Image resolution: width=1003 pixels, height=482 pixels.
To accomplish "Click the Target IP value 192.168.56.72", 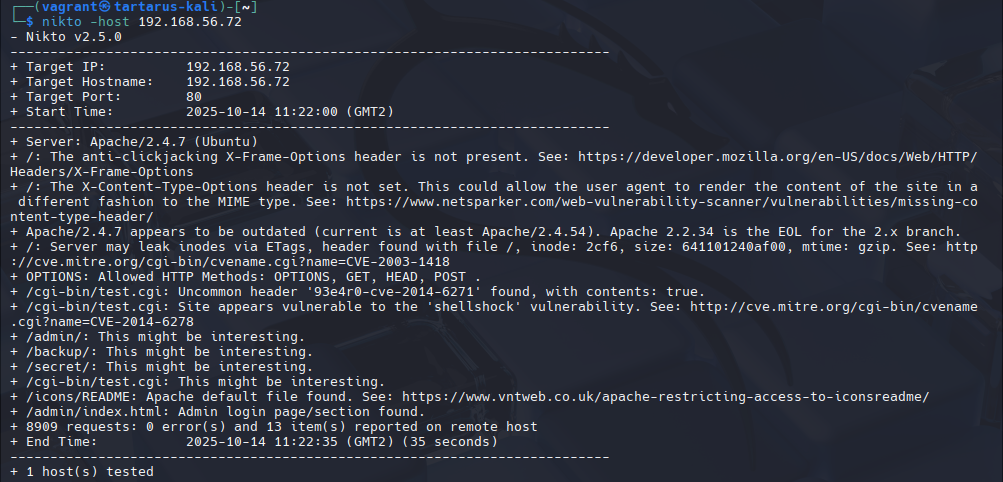I will click(238, 67).
